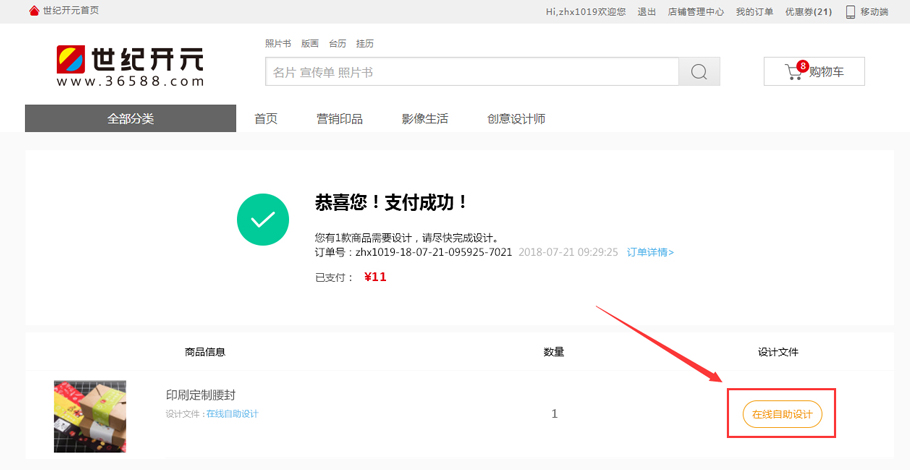Open the 首页 navigation tab

pyautogui.click(x=266, y=118)
